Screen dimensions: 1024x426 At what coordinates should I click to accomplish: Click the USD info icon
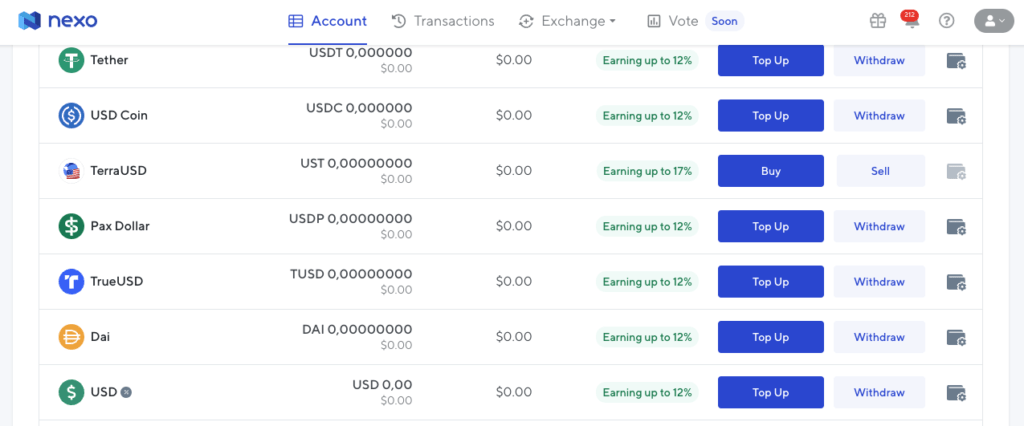[x=126, y=393]
